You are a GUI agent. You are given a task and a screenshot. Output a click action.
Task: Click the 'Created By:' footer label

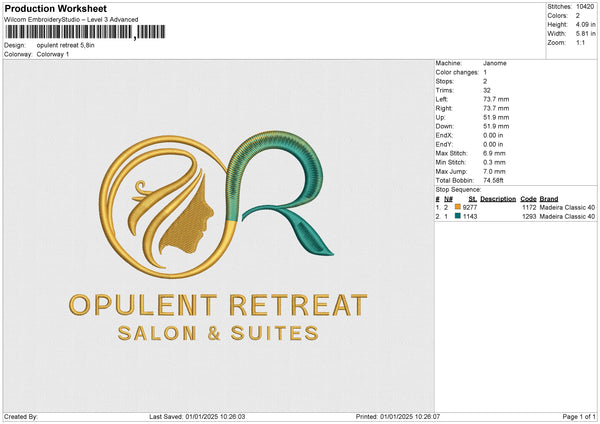pyautogui.click(x=21, y=417)
